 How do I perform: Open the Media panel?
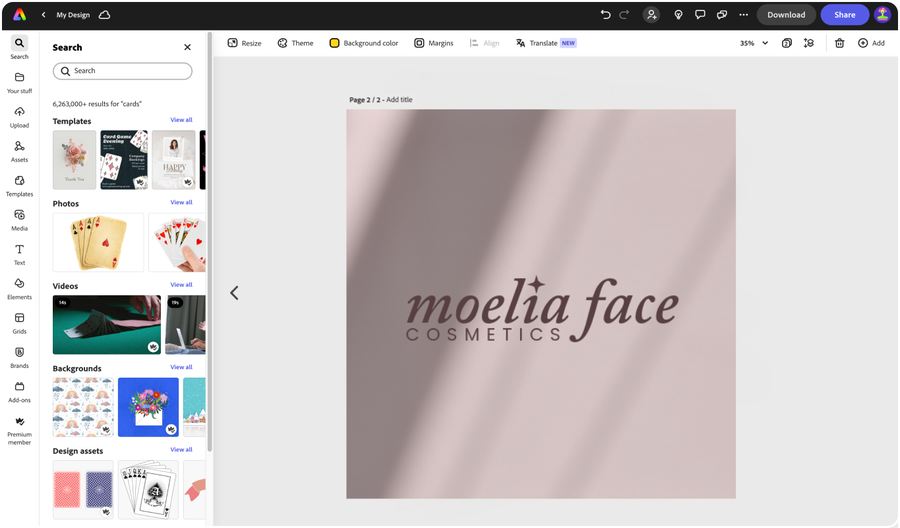click(19, 220)
